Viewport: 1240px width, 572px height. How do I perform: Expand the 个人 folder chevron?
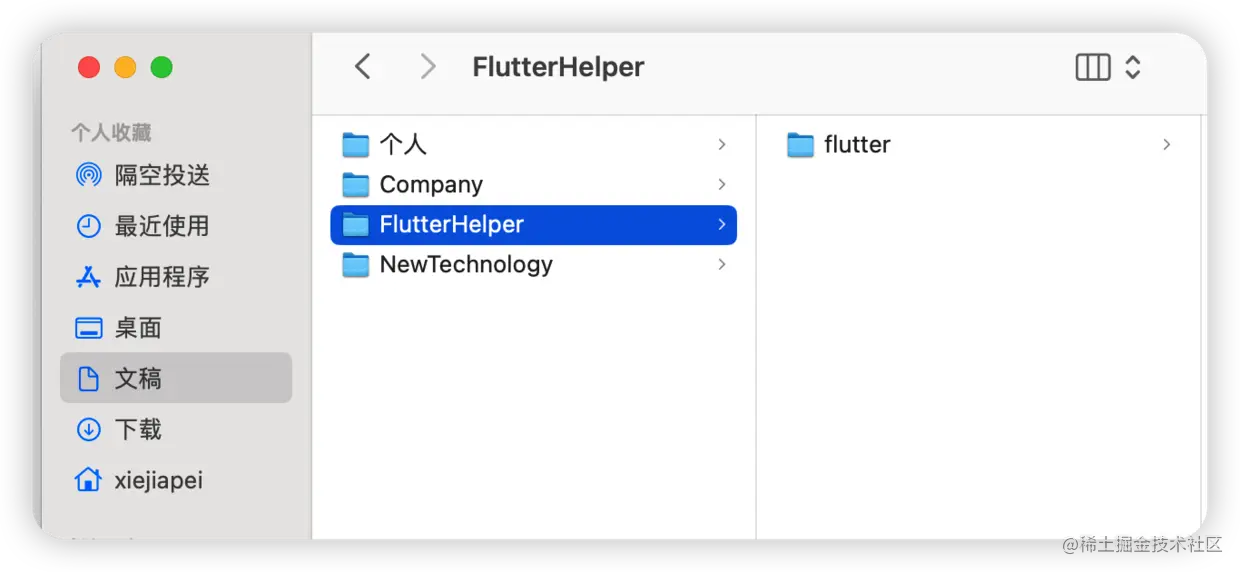(x=721, y=145)
